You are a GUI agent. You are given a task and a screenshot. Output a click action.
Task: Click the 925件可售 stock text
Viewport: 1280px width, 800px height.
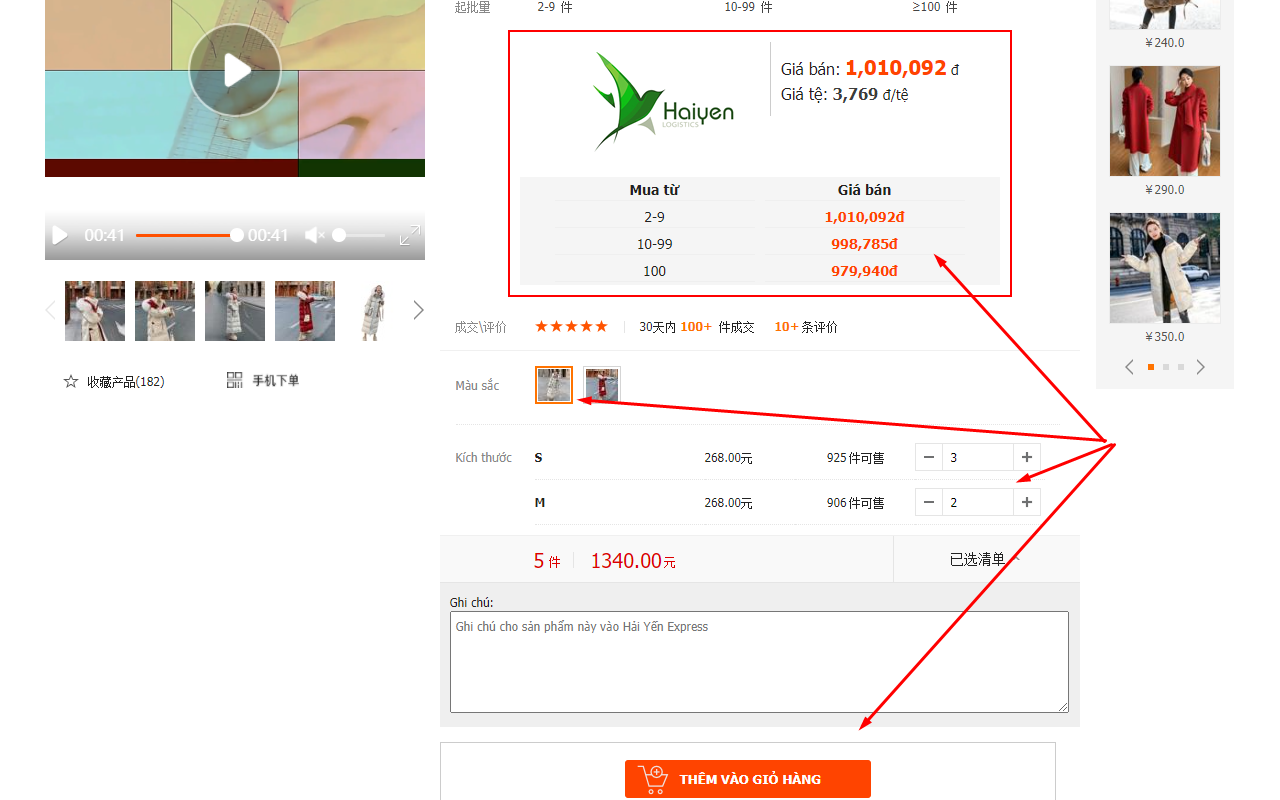click(856, 458)
